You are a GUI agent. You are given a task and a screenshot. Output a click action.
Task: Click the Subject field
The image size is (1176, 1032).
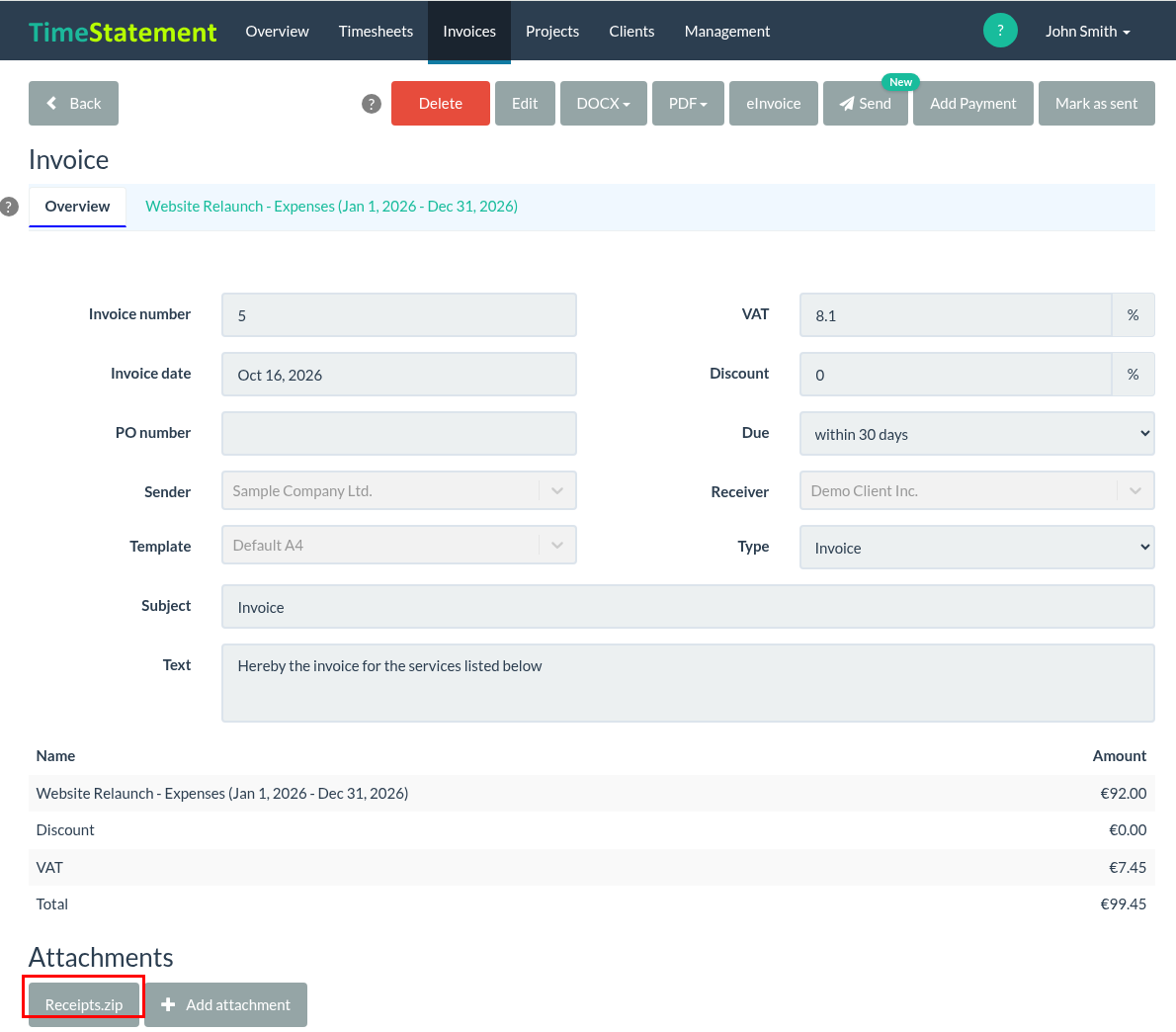(x=688, y=607)
